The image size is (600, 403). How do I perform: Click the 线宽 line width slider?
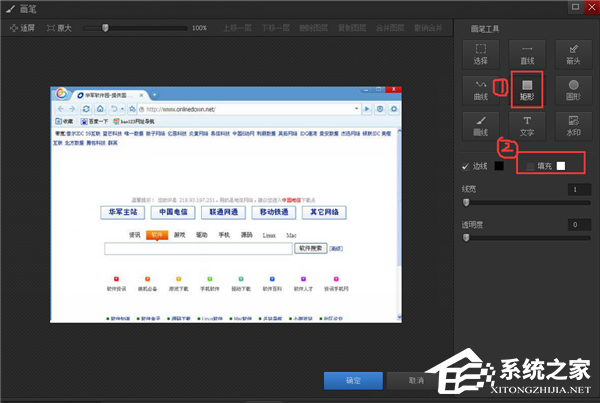click(527, 202)
